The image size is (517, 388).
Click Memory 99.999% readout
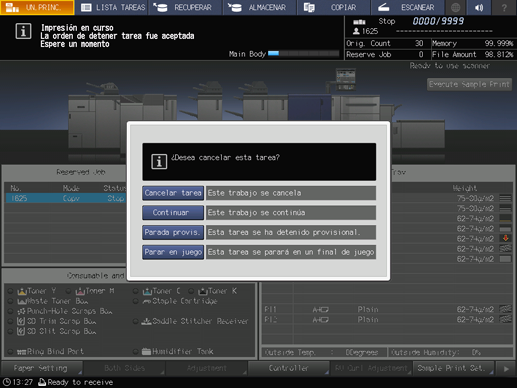tap(472, 43)
